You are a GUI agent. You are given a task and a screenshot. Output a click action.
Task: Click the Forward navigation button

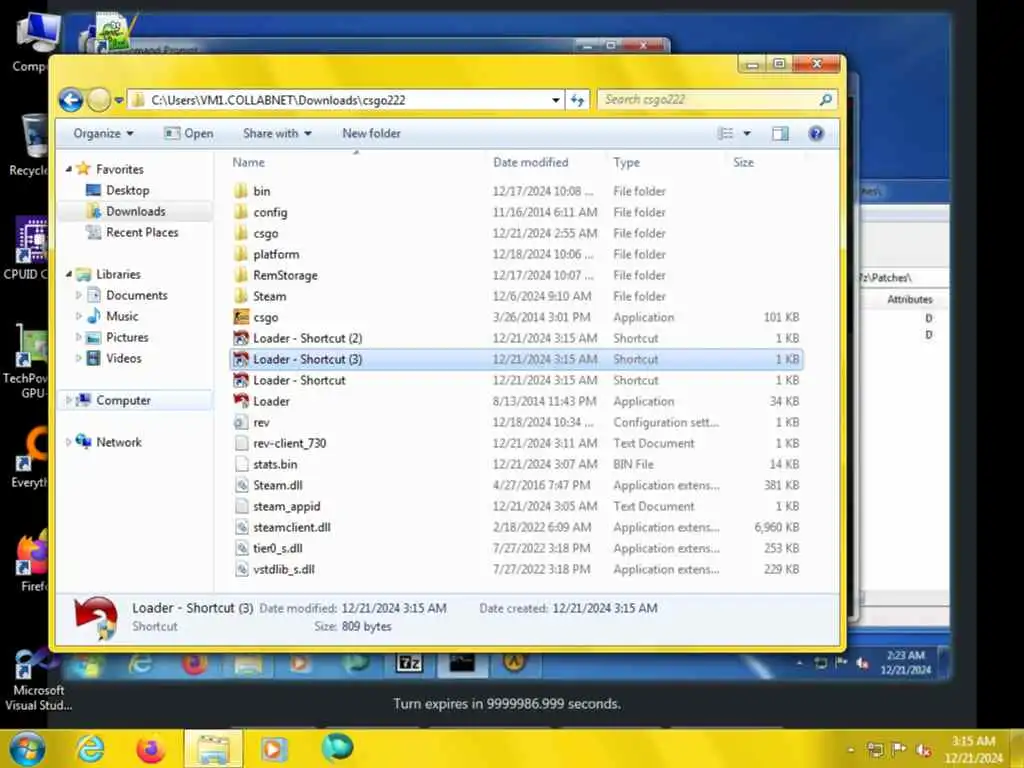99,100
